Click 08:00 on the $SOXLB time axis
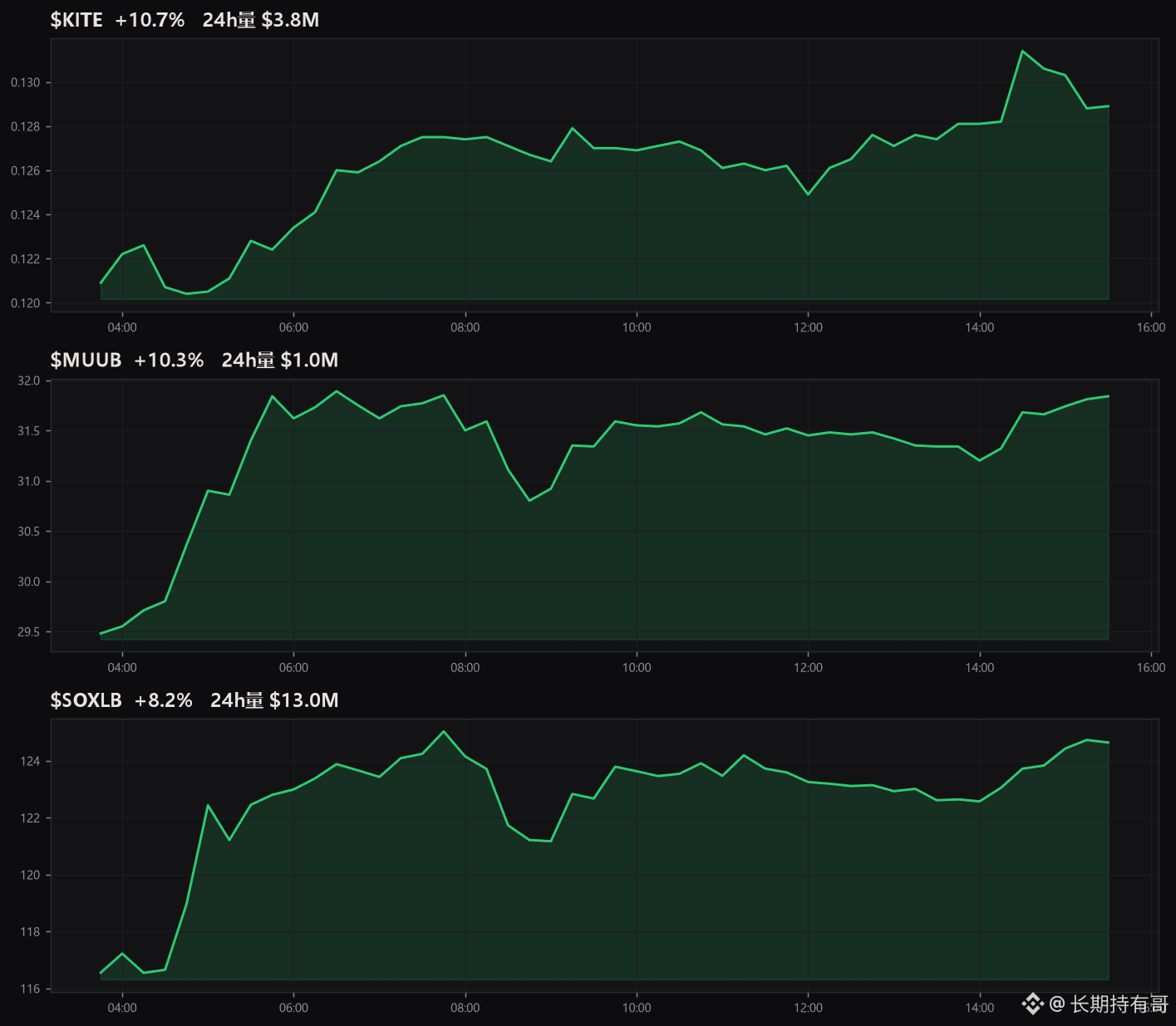The width and height of the screenshot is (1176, 1026). (465, 1008)
